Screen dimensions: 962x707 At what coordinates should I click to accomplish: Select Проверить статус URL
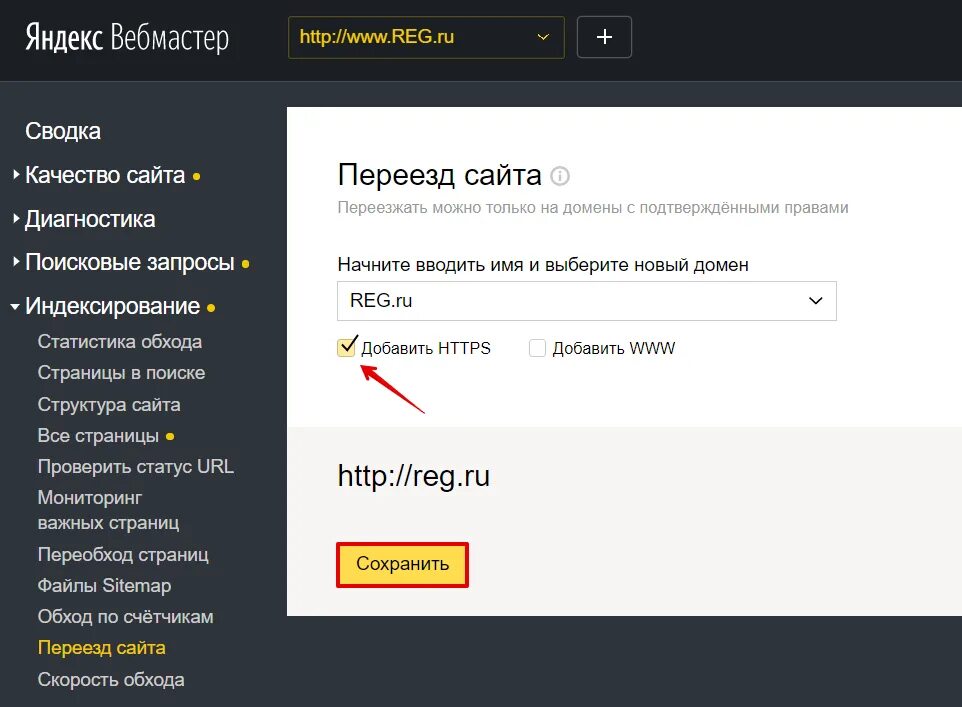click(136, 467)
